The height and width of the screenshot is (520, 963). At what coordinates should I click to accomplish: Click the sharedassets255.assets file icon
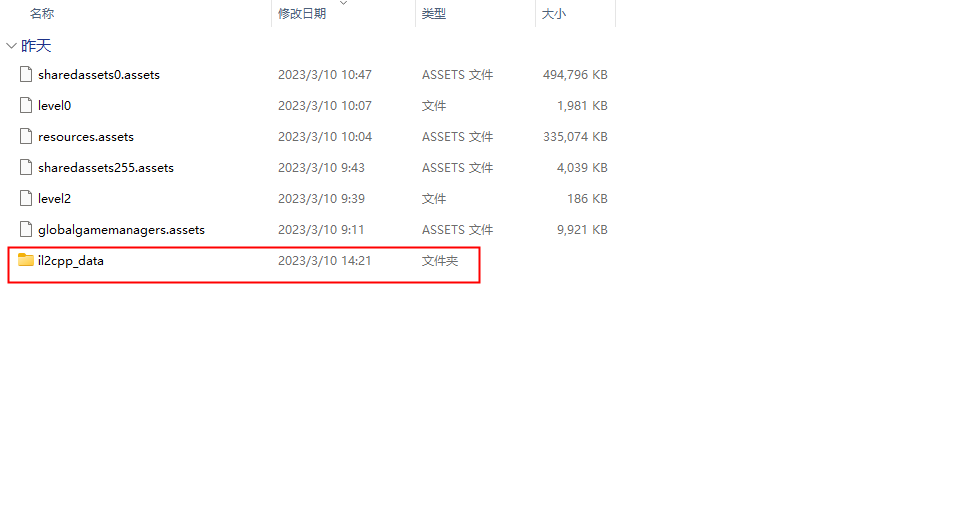pos(26,168)
